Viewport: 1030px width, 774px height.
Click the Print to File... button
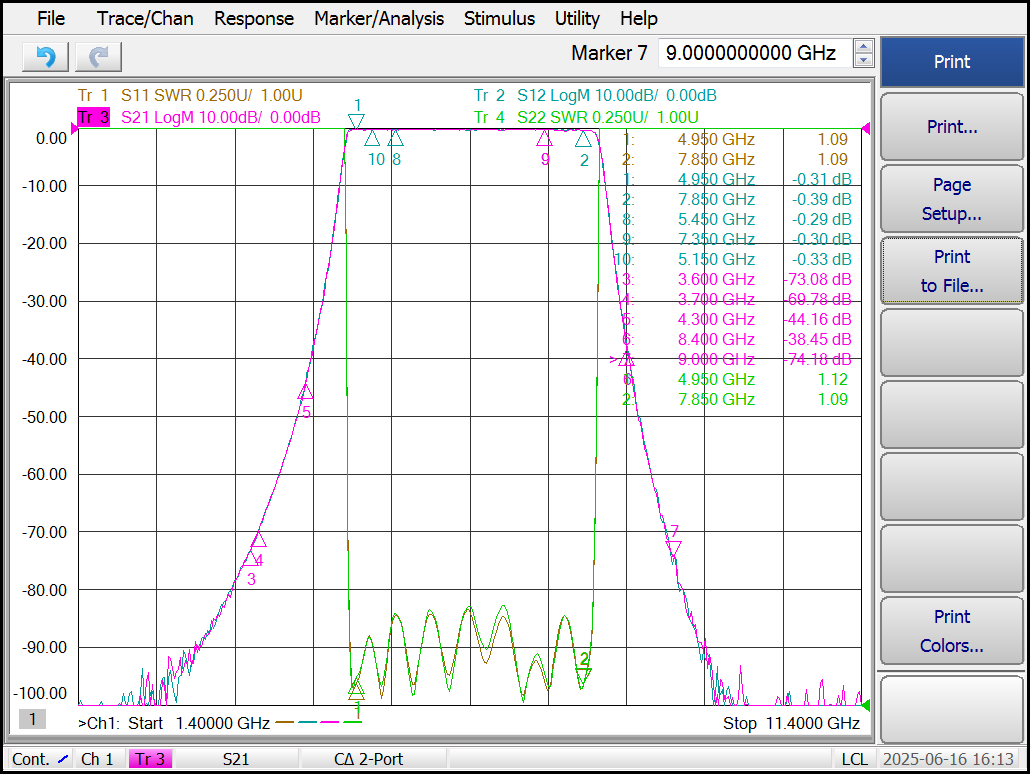coord(952,271)
